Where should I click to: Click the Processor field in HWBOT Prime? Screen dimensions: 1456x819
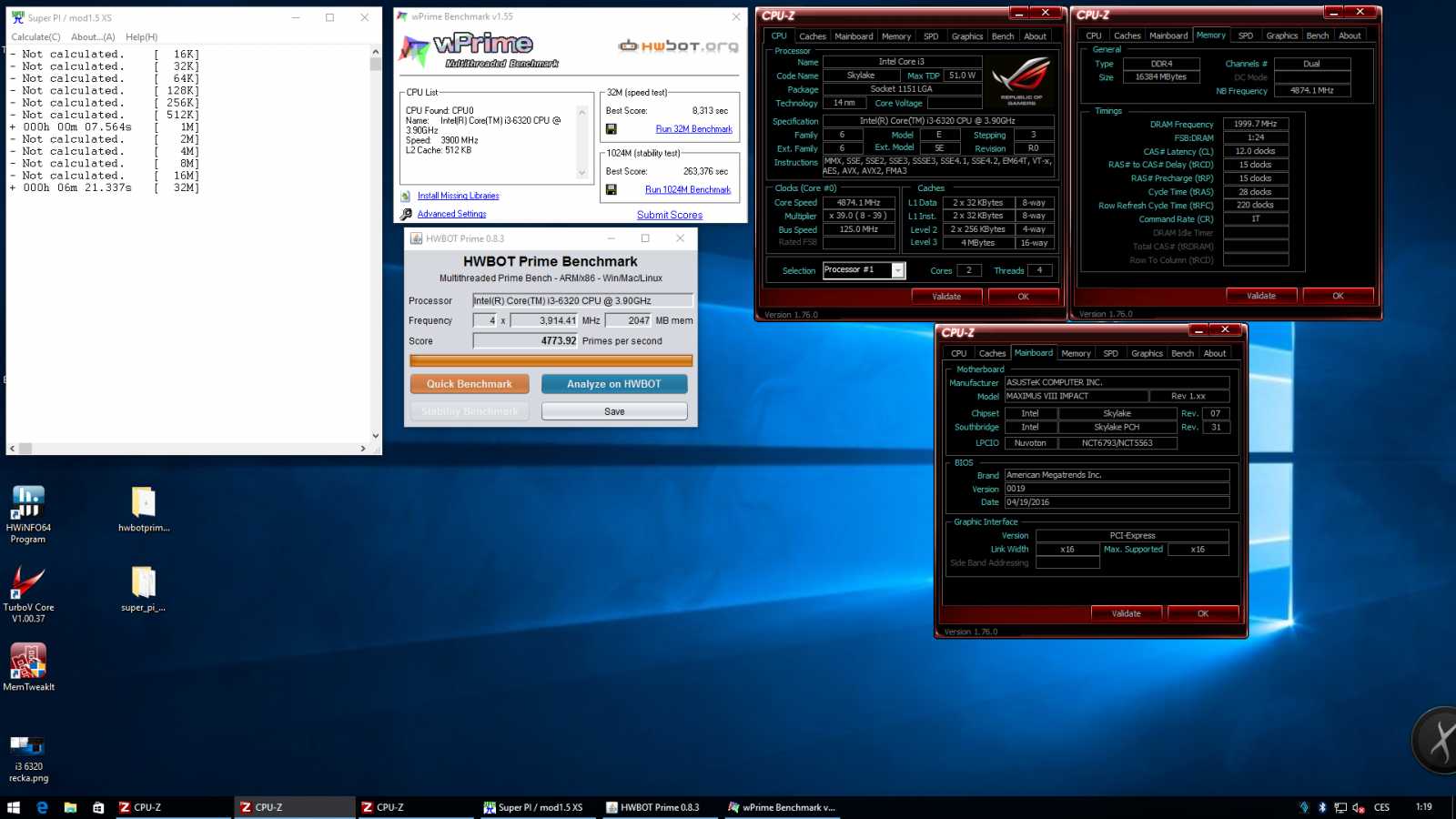(x=582, y=300)
